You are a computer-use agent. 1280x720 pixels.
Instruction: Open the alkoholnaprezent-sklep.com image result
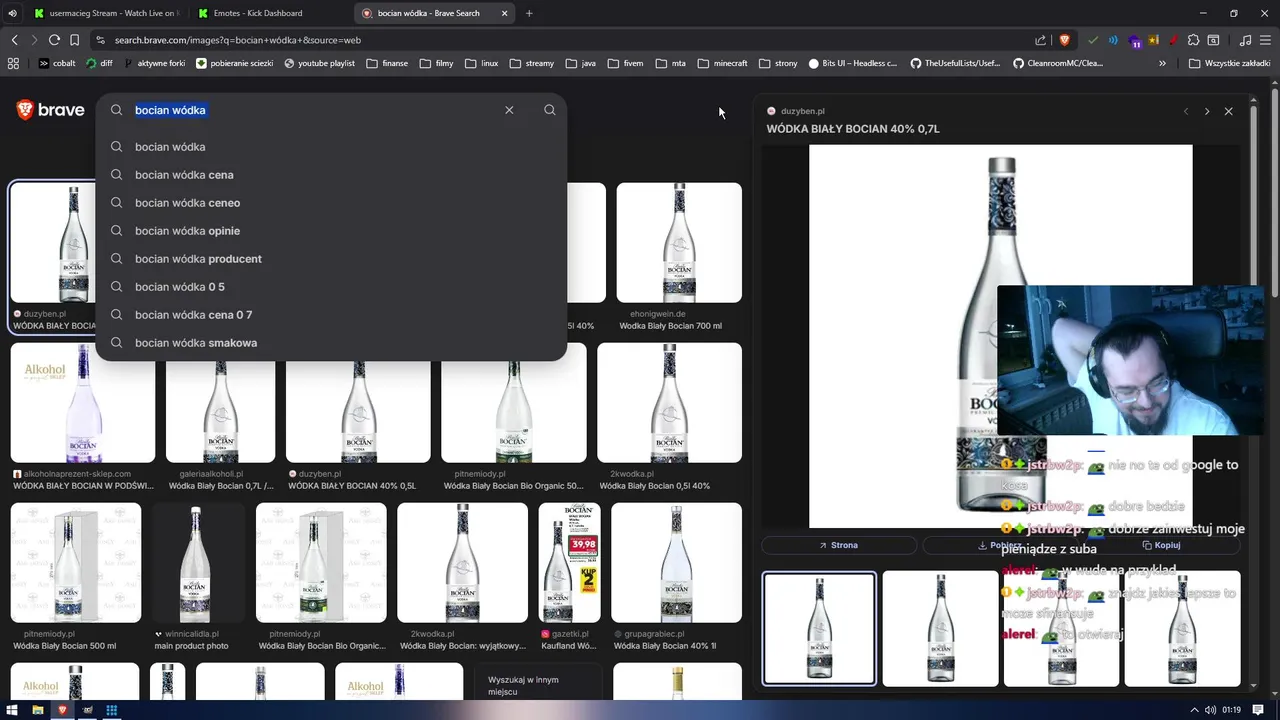[83, 403]
